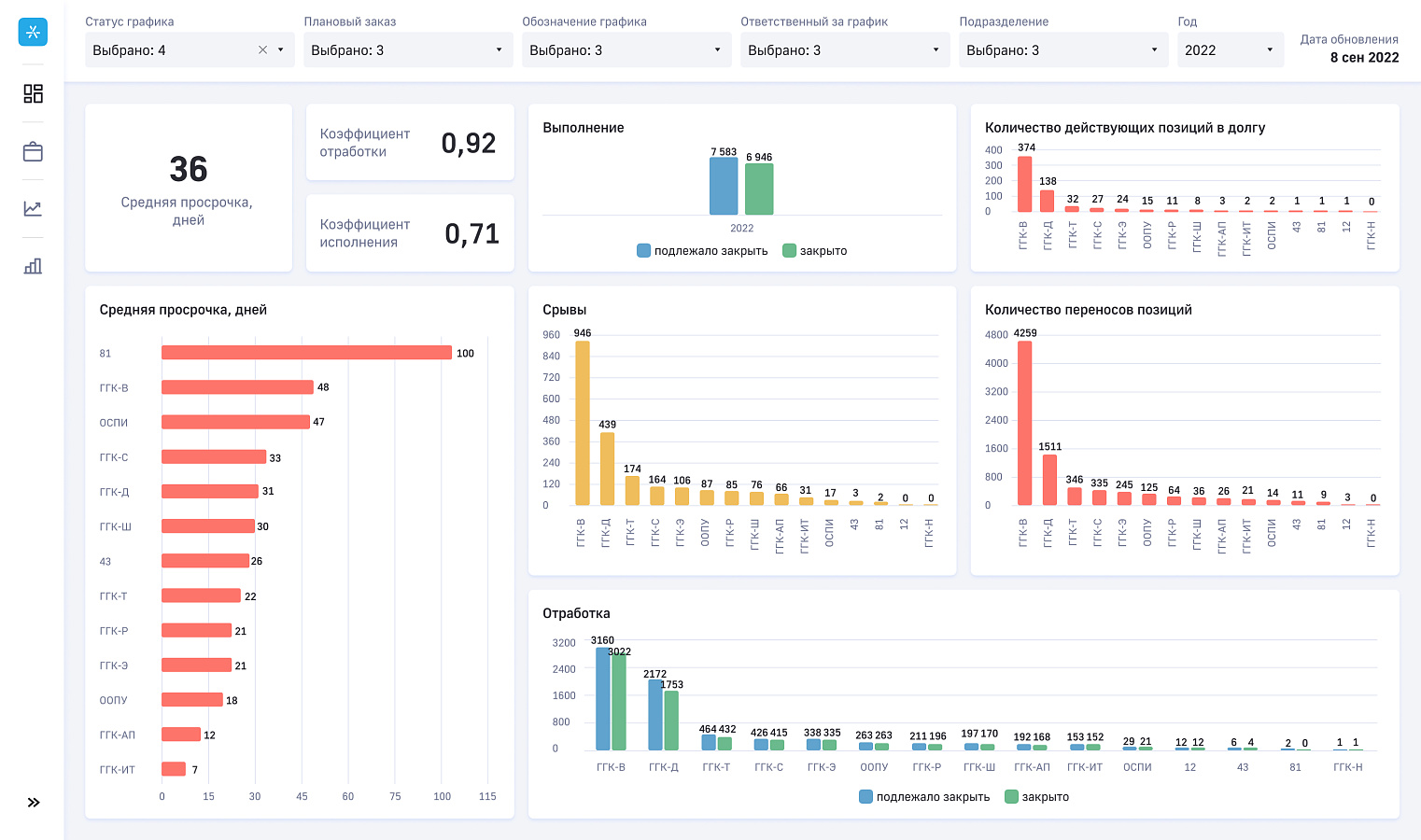Click the ГГК-ИТ bar with value 7
1421x840 pixels.
coord(174,769)
